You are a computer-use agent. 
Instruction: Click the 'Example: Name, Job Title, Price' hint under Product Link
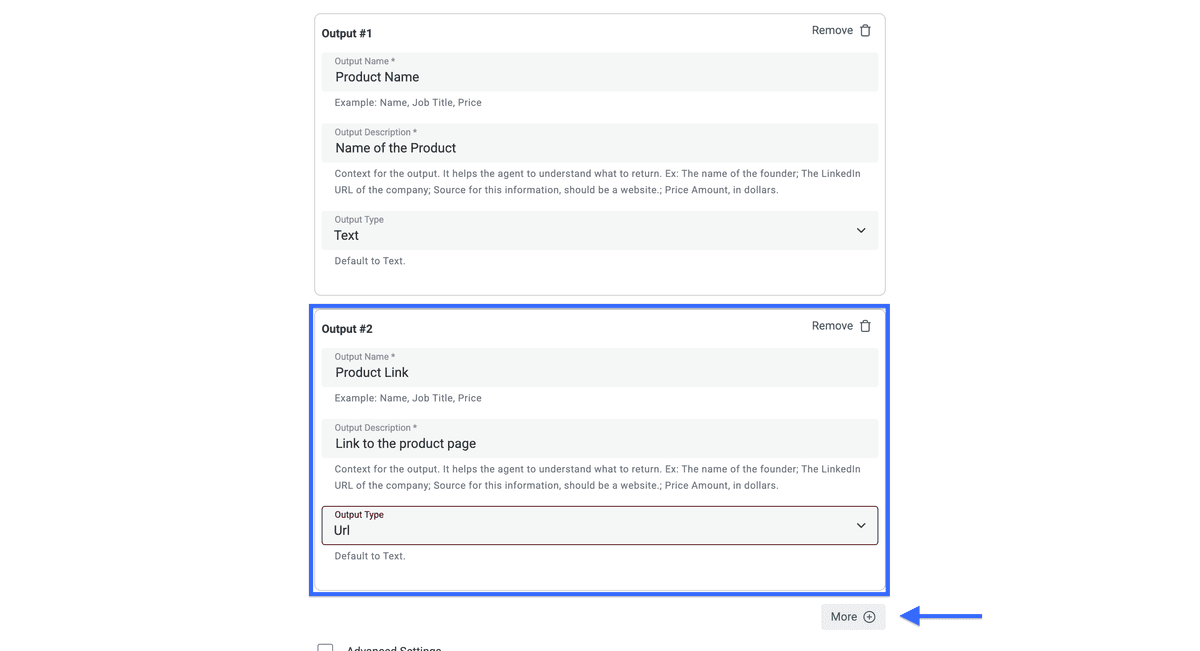click(408, 398)
